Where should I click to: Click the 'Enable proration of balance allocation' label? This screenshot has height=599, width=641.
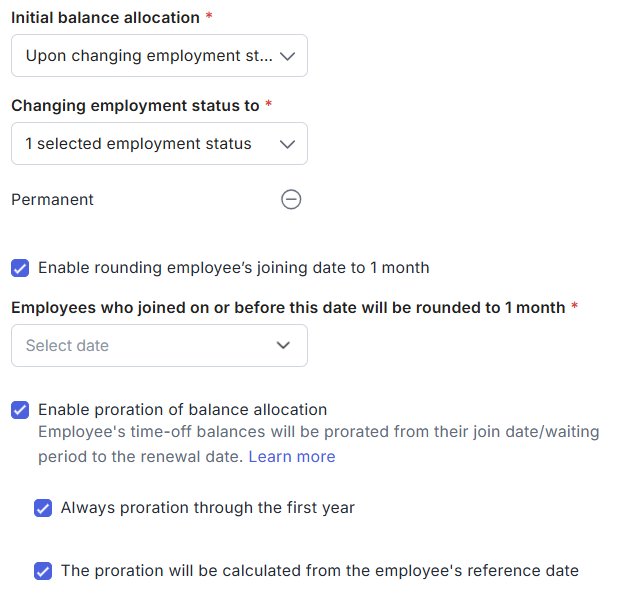click(x=182, y=410)
